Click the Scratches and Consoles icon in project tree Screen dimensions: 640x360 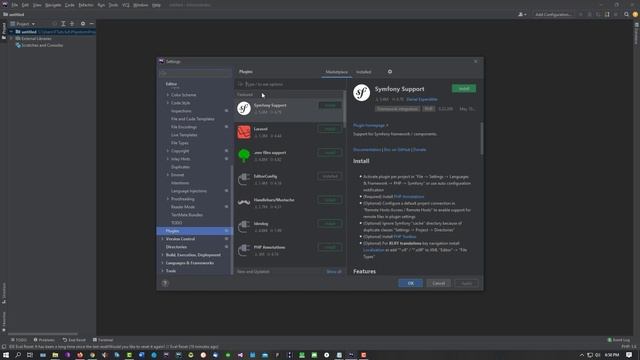[18, 45]
